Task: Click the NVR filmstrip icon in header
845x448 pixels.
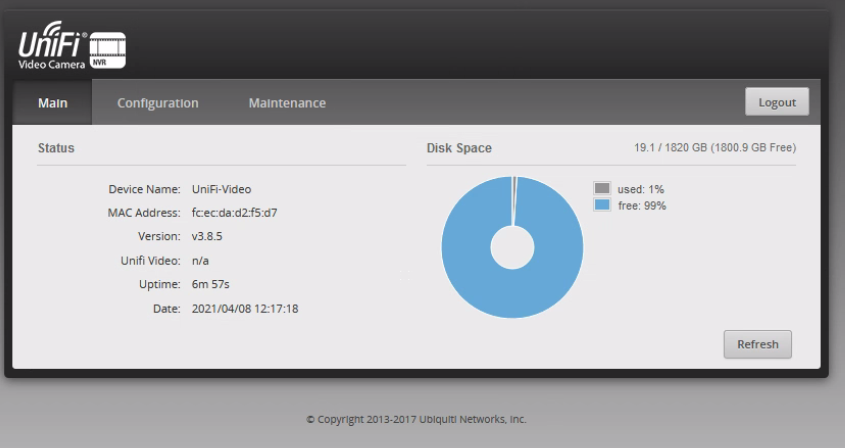Action: [109, 51]
